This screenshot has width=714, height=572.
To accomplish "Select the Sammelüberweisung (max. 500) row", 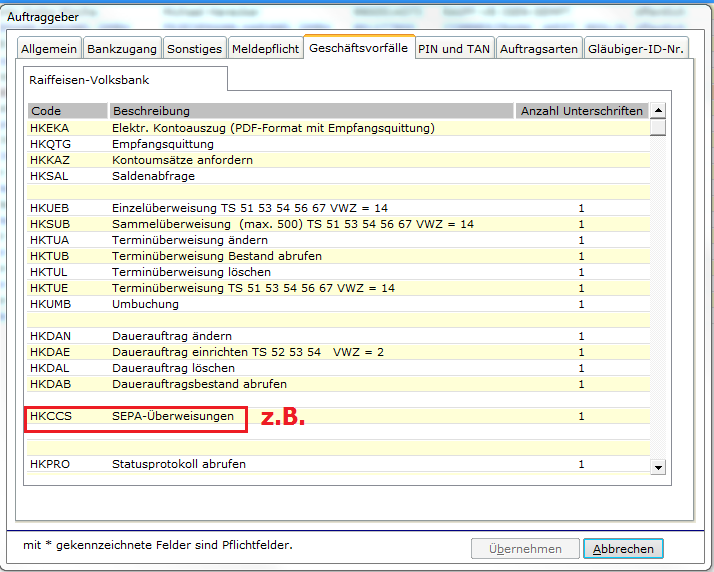I will [338, 224].
